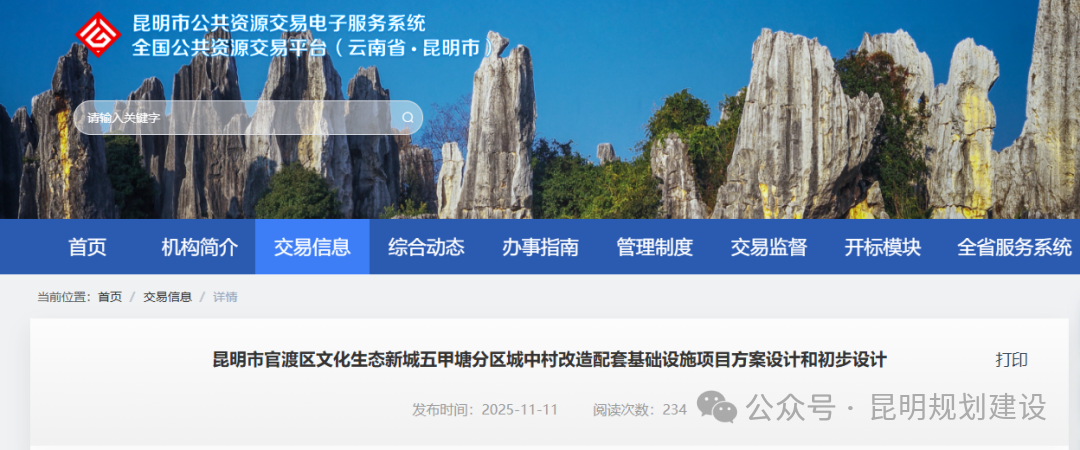The height and width of the screenshot is (450, 1080).
Task: Focus the keyword search input field
Action: [248, 118]
